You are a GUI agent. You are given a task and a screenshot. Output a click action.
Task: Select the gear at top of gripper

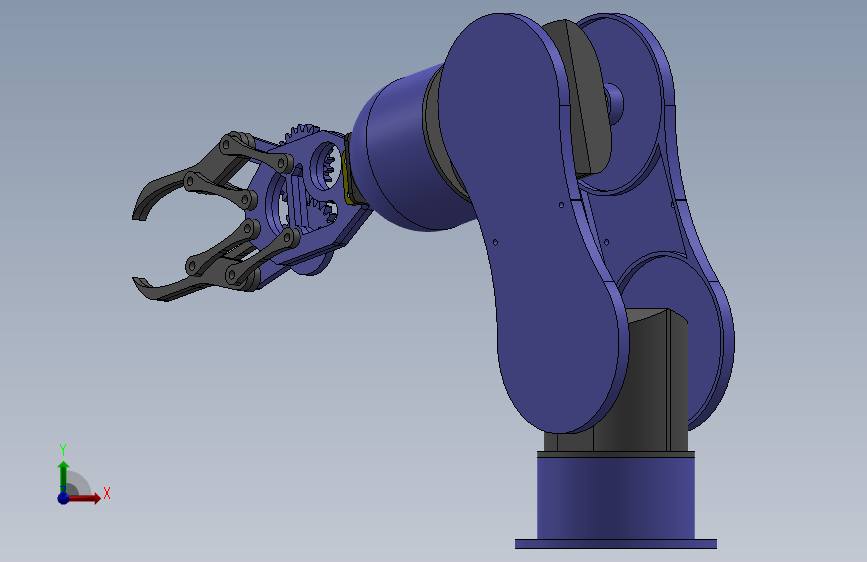pyautogui.click(x=301, y=132)
